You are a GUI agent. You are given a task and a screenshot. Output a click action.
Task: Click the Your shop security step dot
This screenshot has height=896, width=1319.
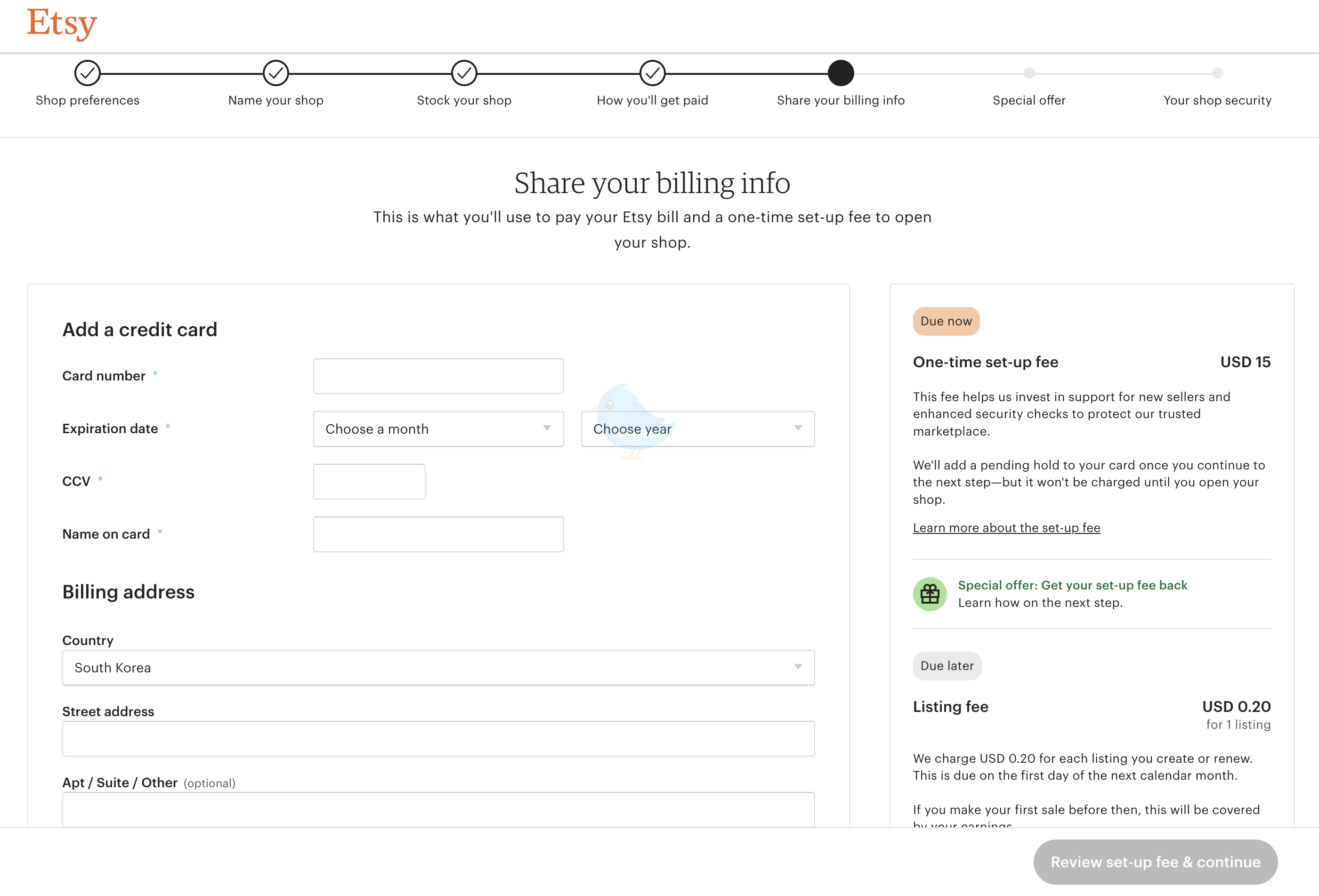pos(1217,73)
